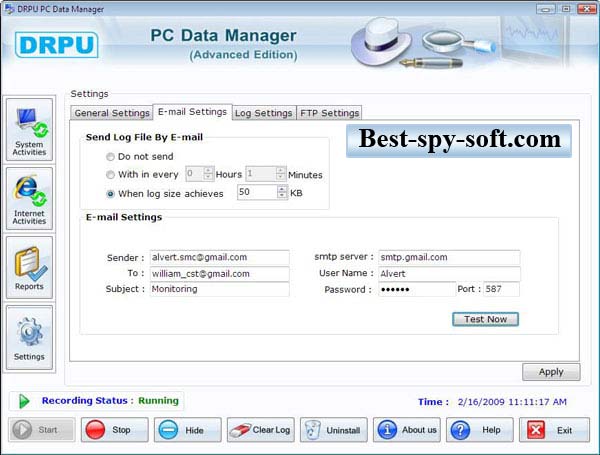
Task: Click the Subject field
Action: click(220, 289)
